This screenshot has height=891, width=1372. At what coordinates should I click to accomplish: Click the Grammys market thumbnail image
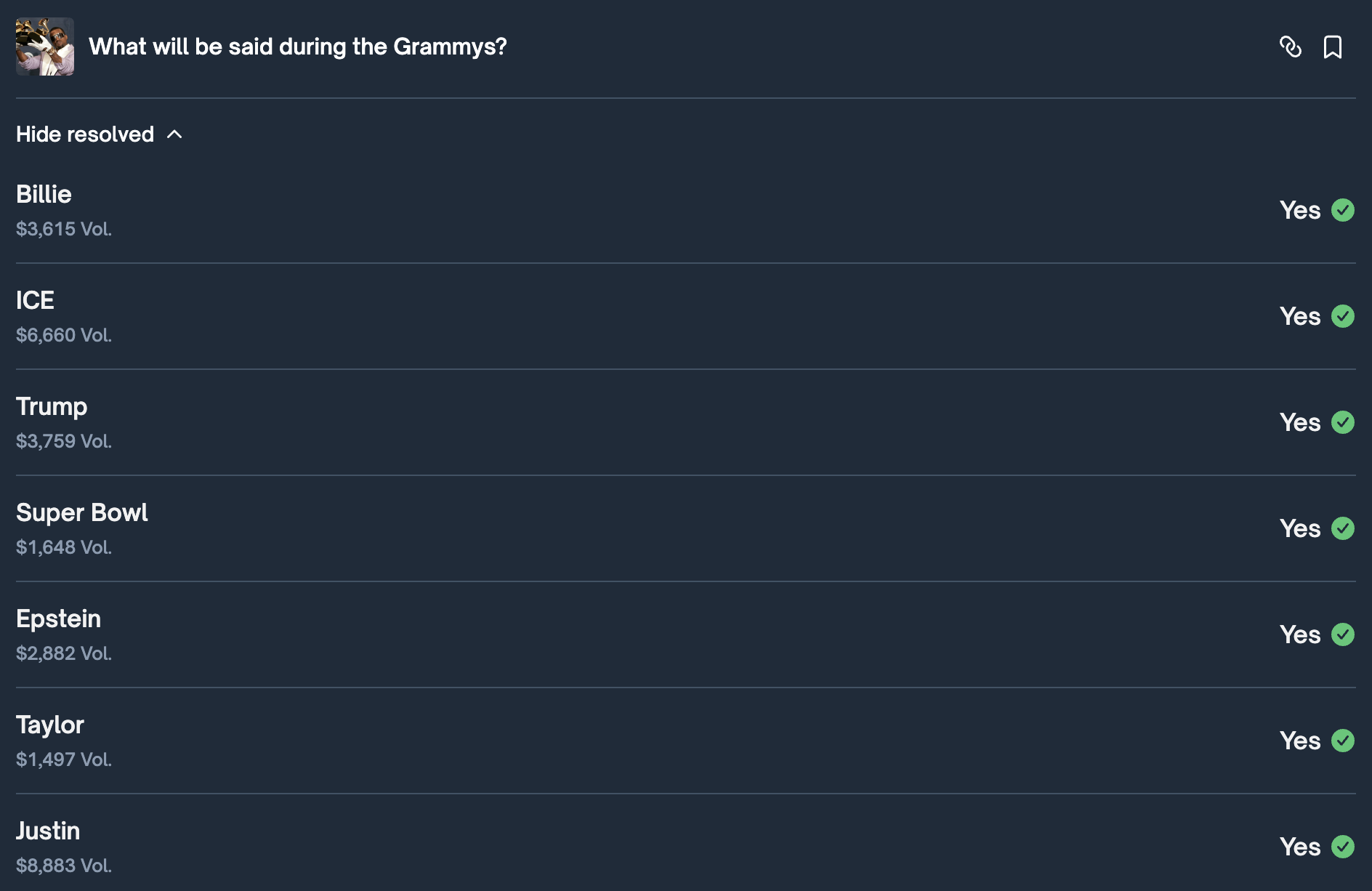click(45, 47)
